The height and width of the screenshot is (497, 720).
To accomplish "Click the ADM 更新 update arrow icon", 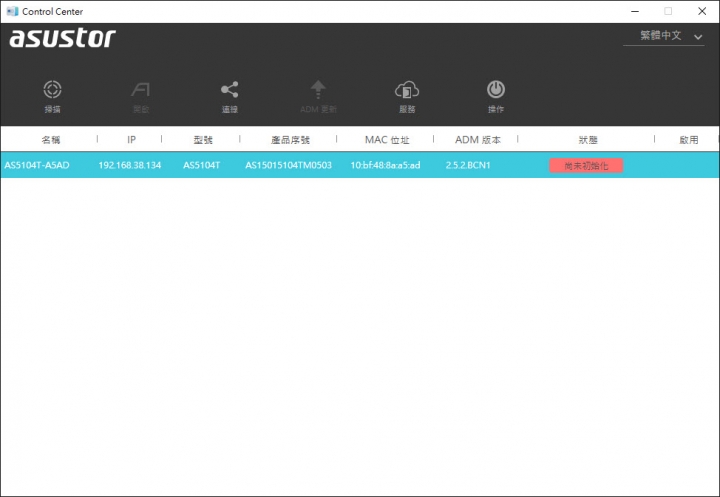I will pyautogui.click(x=318, y=90).
